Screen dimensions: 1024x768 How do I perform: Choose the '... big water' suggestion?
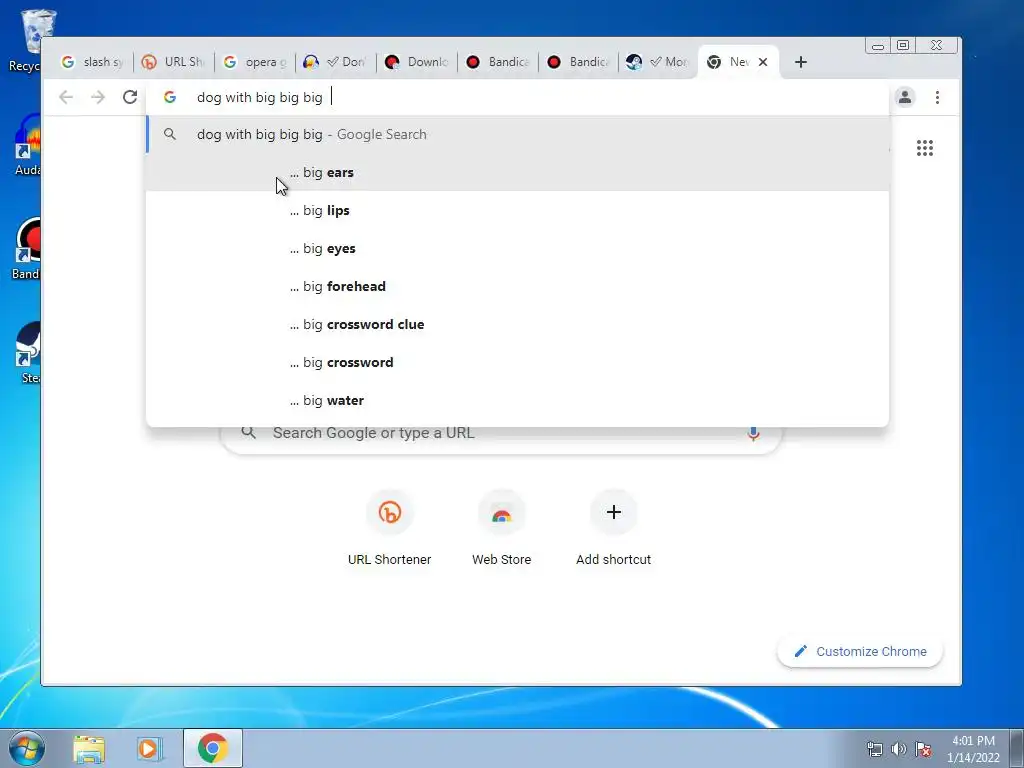coord(518,400)
